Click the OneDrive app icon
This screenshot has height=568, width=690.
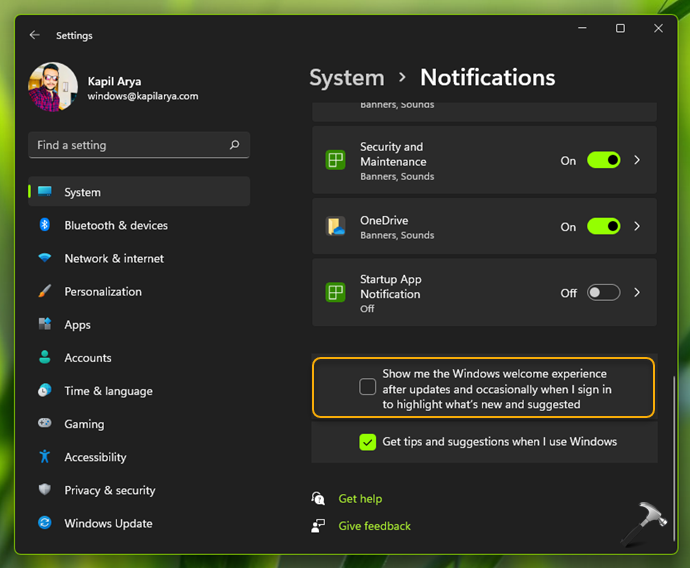335,227
